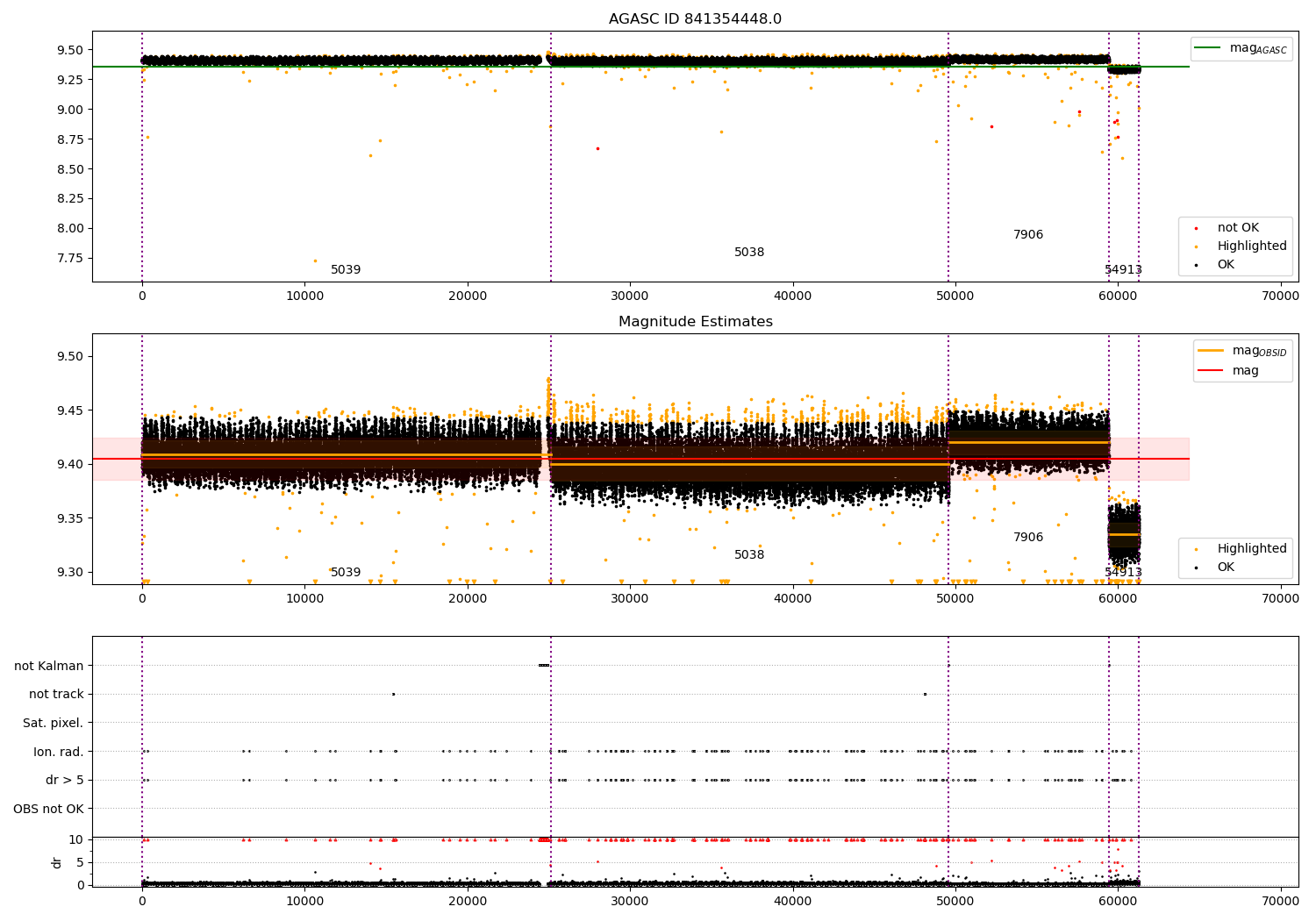This screenshot has height=921, width=1316.
Task: Click the rotated 'dr' axis label
Action: click(57, 862)
